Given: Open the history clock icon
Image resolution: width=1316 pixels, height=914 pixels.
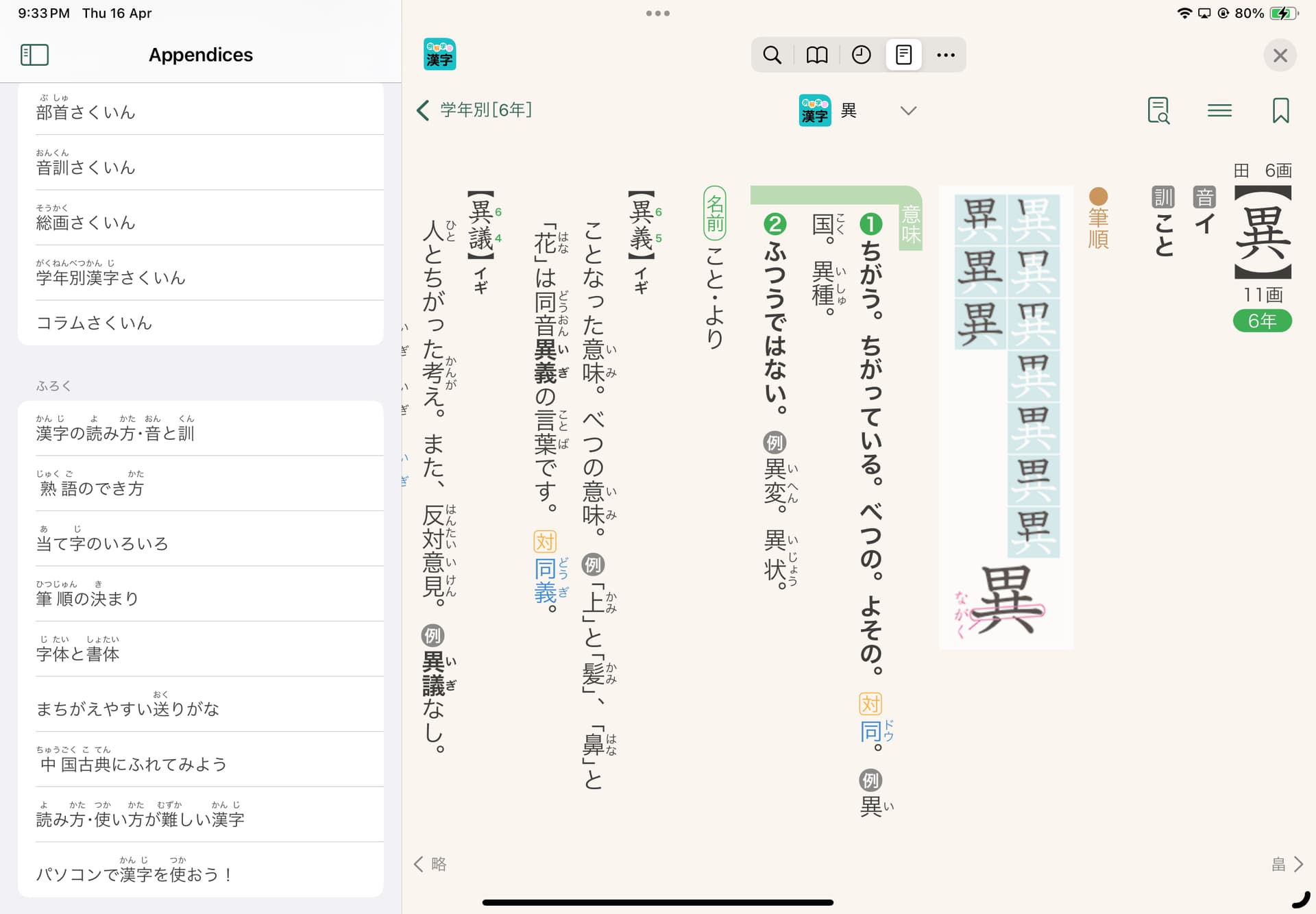Looking at the screenshot, I should click(861, 55).
